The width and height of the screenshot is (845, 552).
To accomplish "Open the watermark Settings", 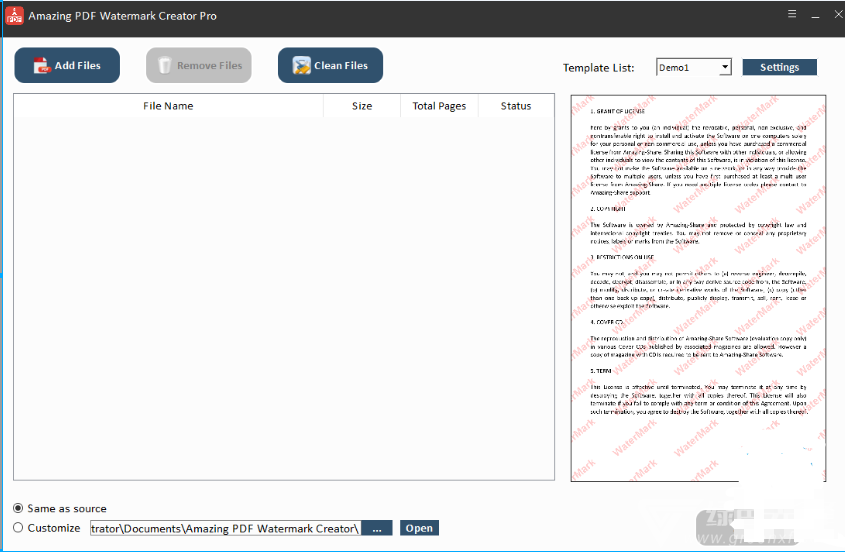I will click(779, 67).
